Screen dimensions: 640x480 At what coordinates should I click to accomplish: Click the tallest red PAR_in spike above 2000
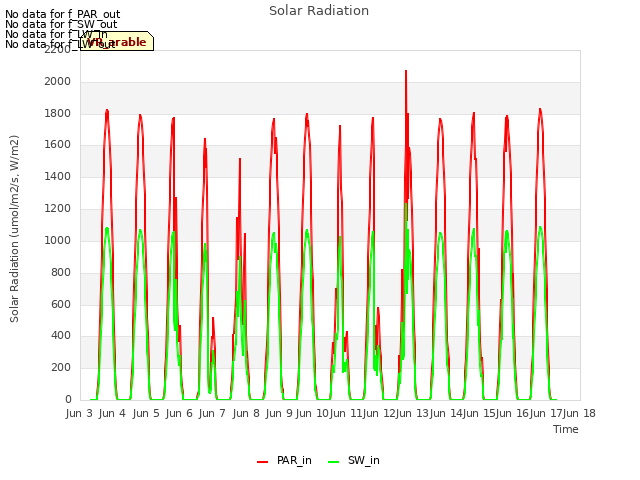coord(406,76)
